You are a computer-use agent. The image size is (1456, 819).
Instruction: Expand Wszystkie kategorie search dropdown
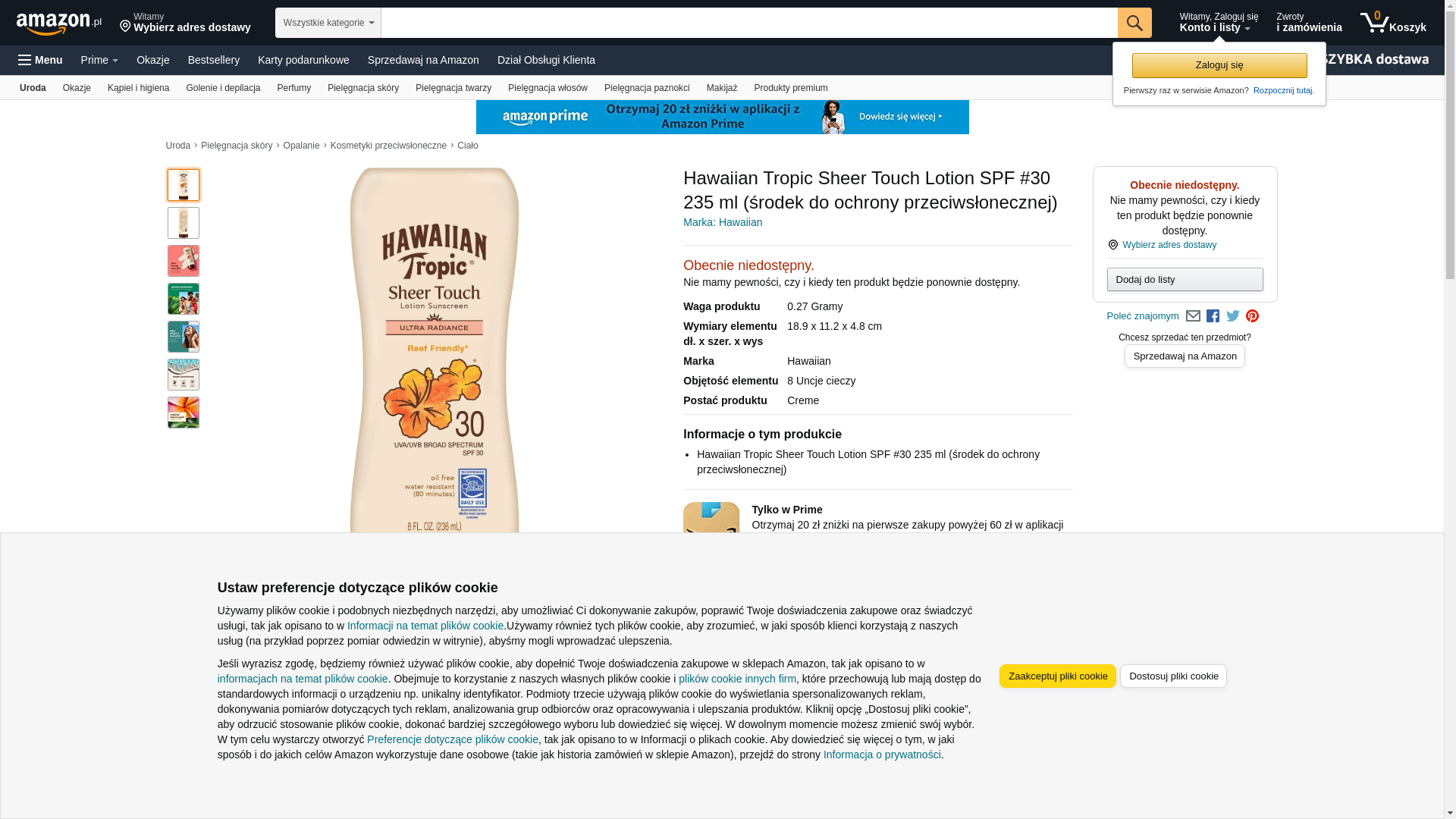pos(328,23)
